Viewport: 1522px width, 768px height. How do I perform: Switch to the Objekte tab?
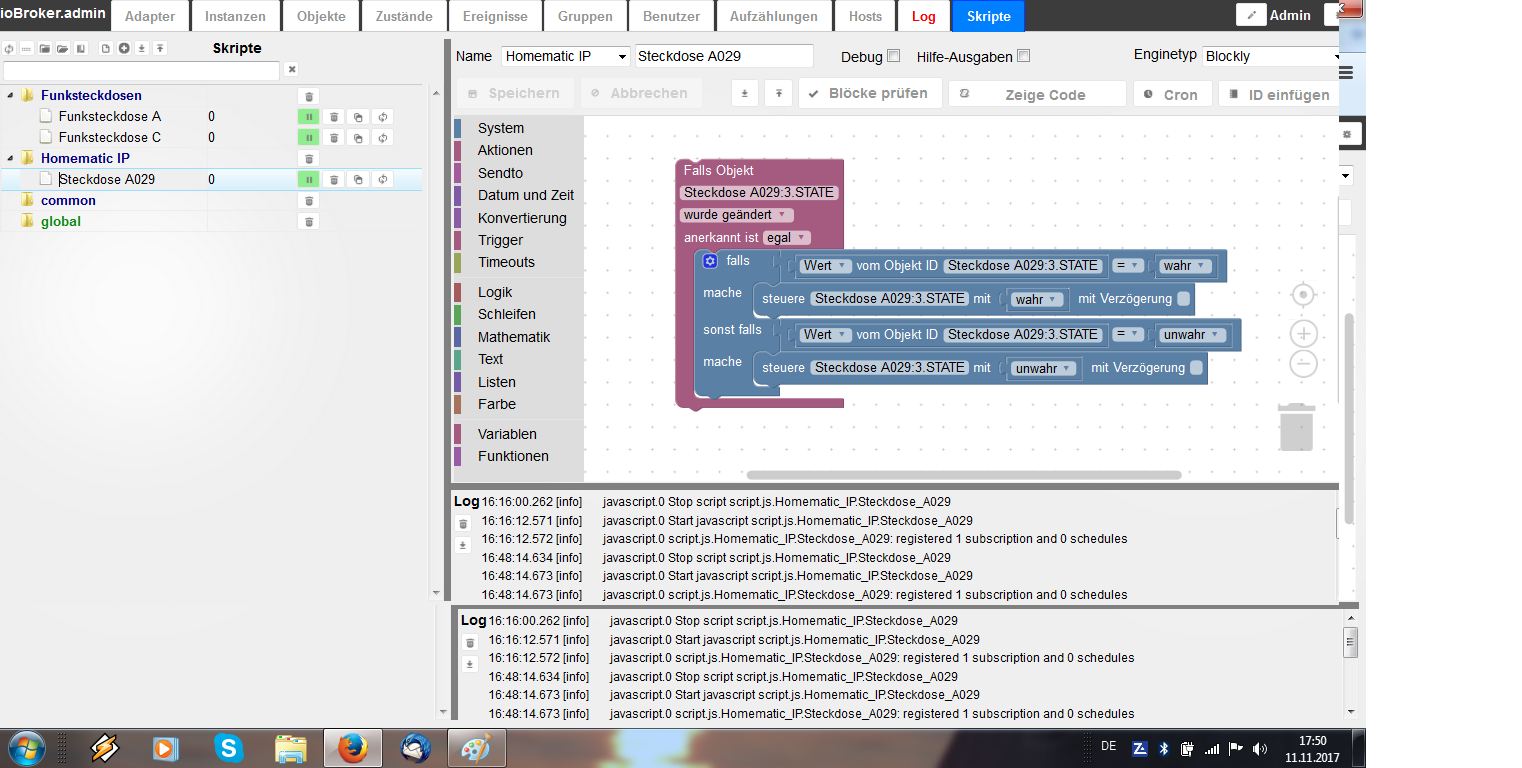point(321,16)
